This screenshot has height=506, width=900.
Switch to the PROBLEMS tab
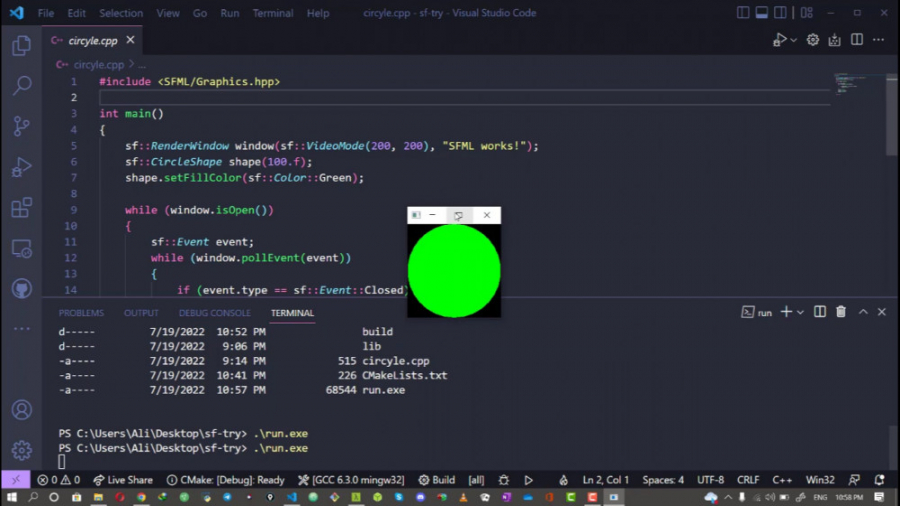(81, 313)
